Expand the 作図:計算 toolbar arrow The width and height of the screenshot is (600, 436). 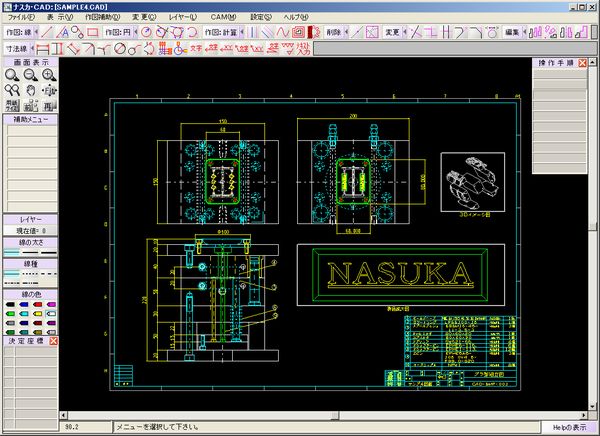pyautogui.click(x=242, y=32)
